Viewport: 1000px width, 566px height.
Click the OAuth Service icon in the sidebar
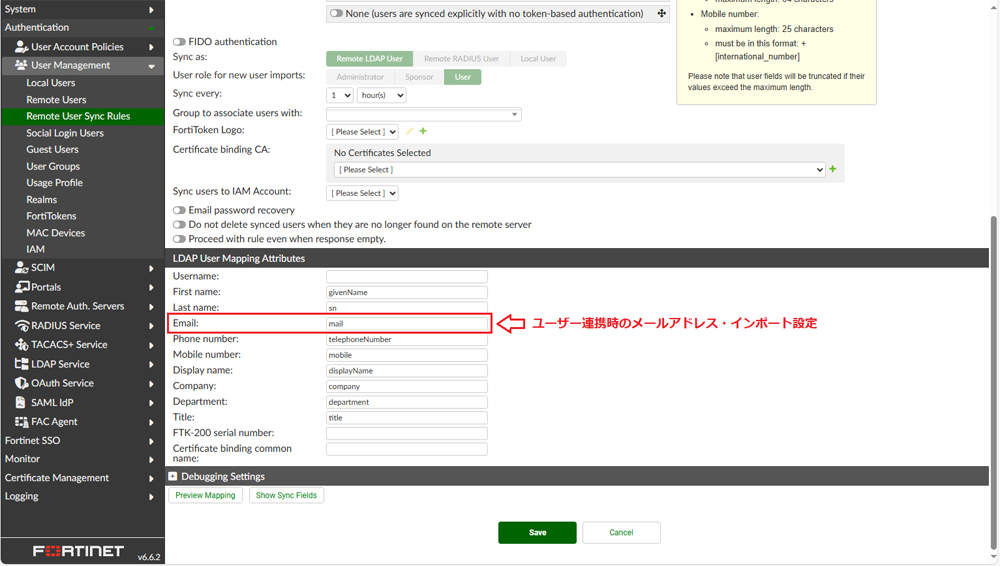pyautogui.click(x=21, y=383)
